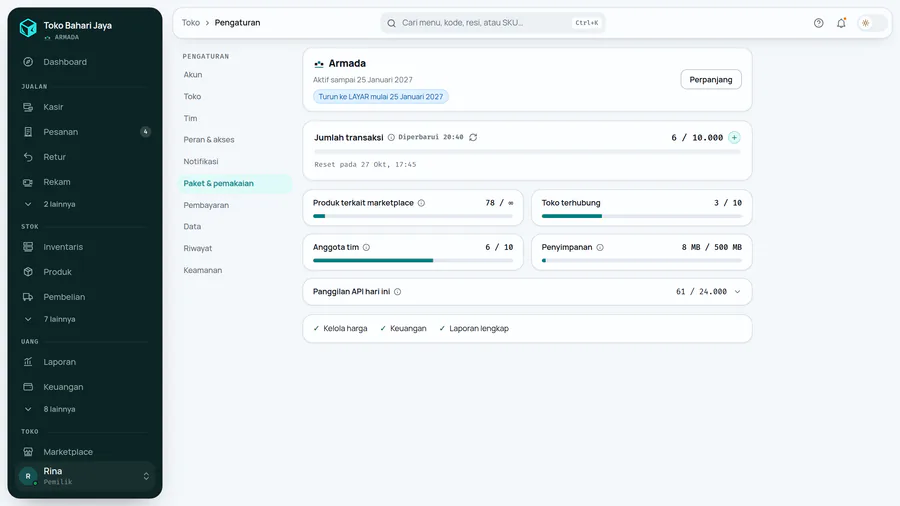The width and height of the screenshot is (900, 506).
Task: Open Marketplace in sidebar
Action: coord(85,452)
